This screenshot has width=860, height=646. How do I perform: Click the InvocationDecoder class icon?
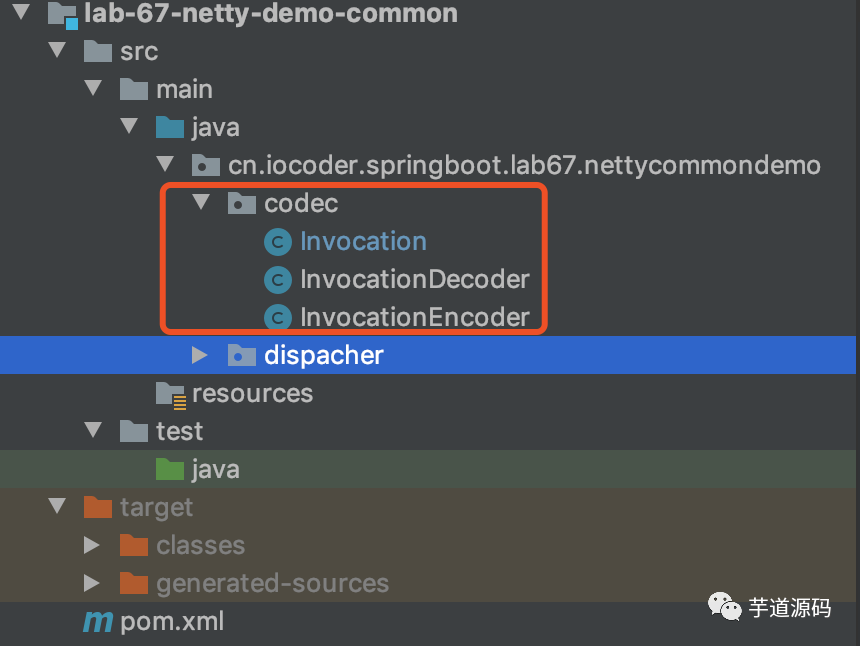click(278, 280)
